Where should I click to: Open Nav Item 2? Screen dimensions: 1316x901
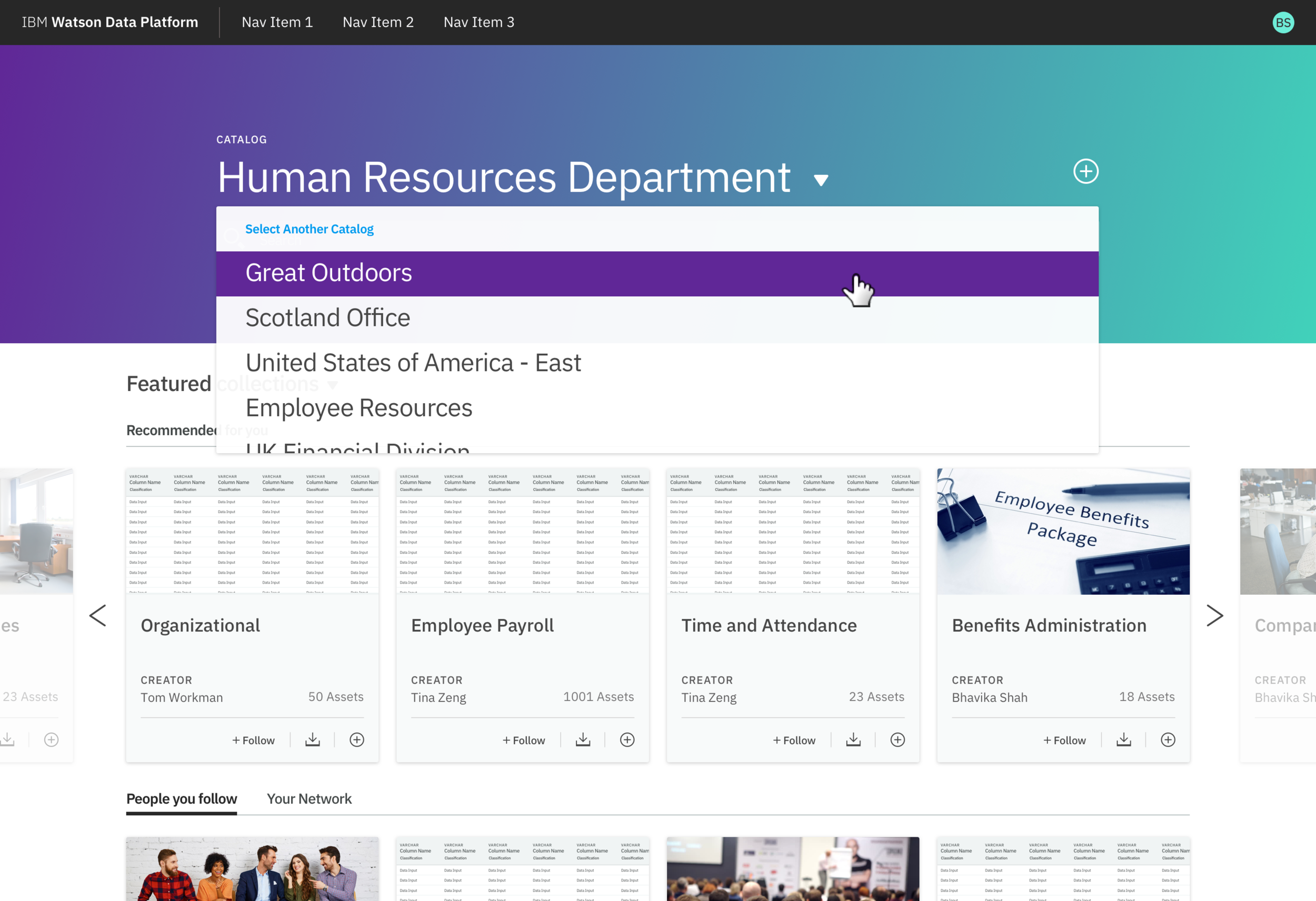pos(378,22)
